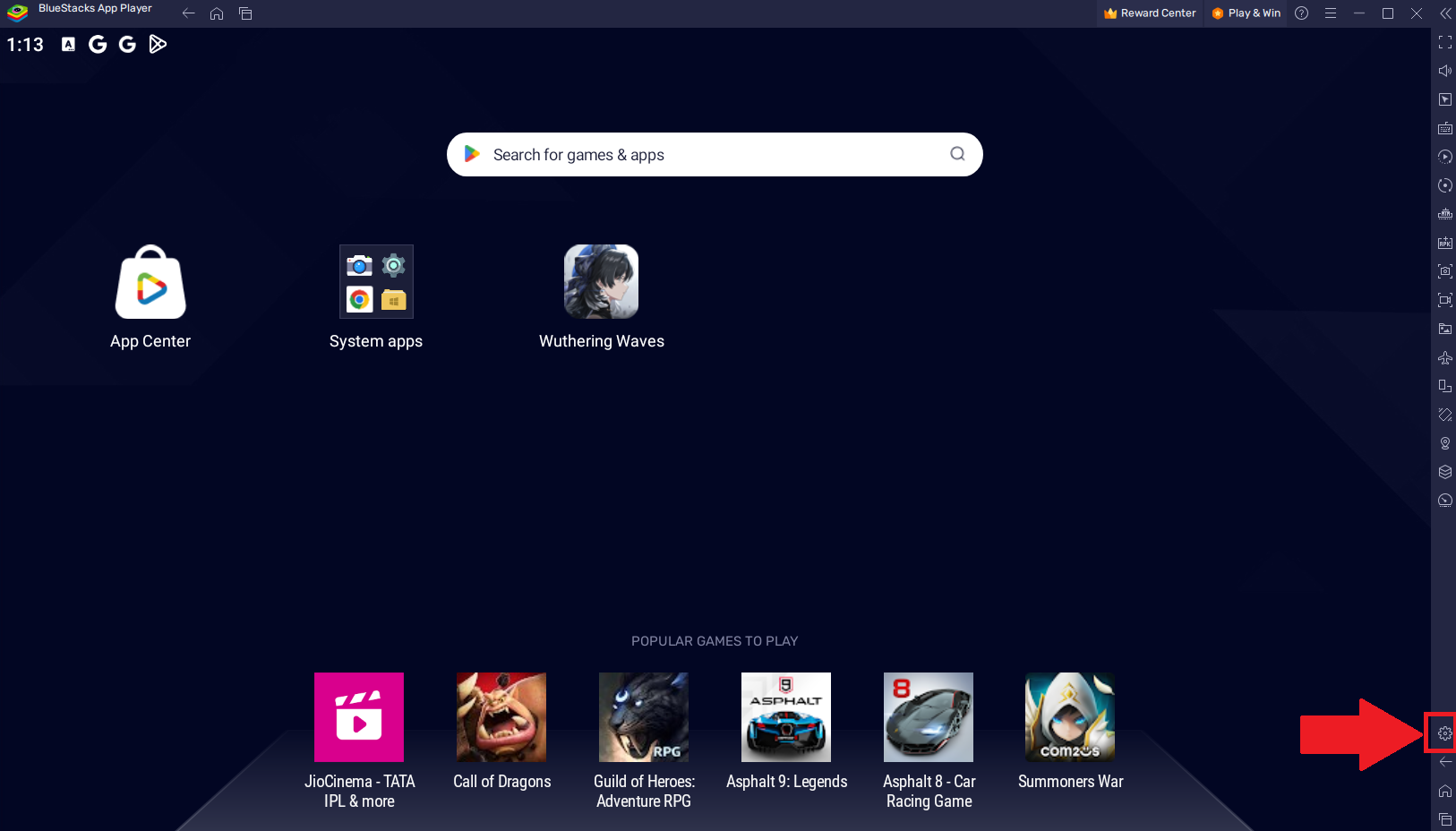Viewport: 1456px width, 831px height.
Task: Click the volume speaker icon in sidebar
Action: point(1445,71)
